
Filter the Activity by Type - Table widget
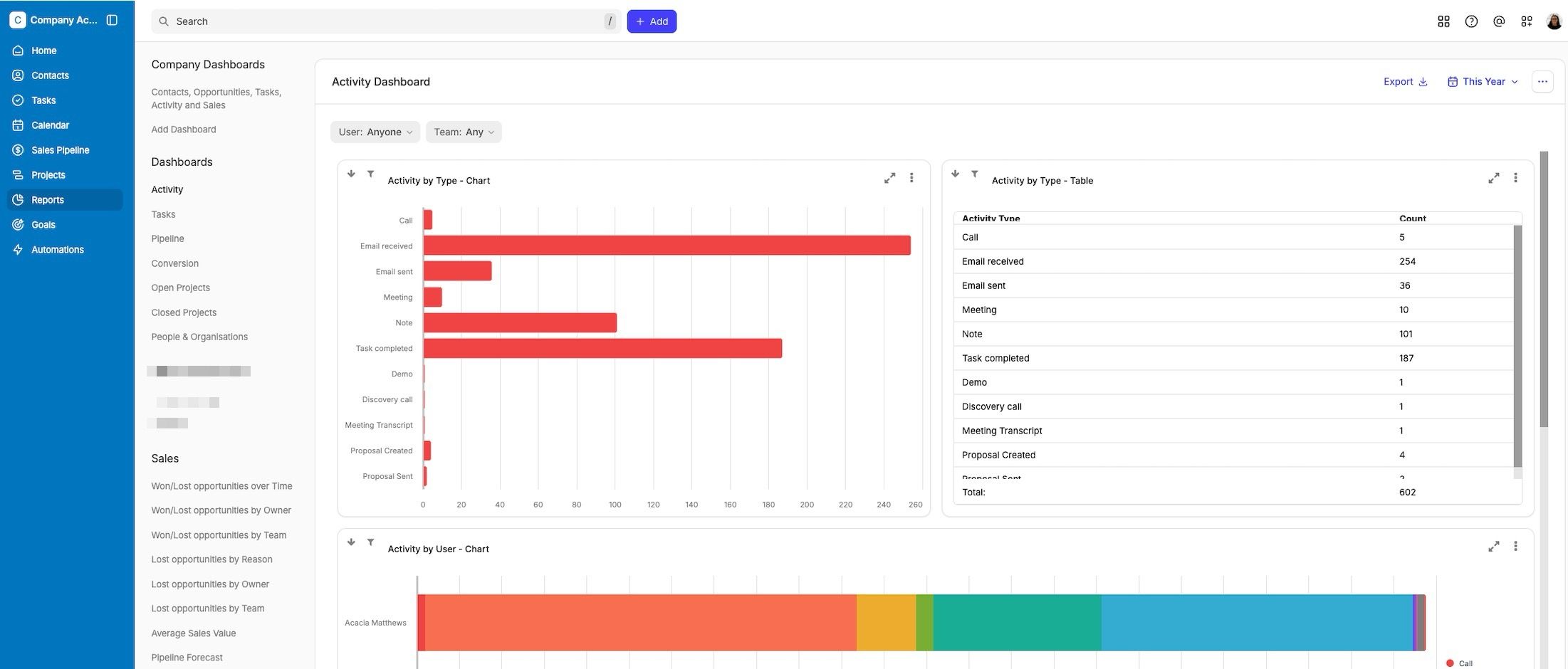click(x=974, y=174)
